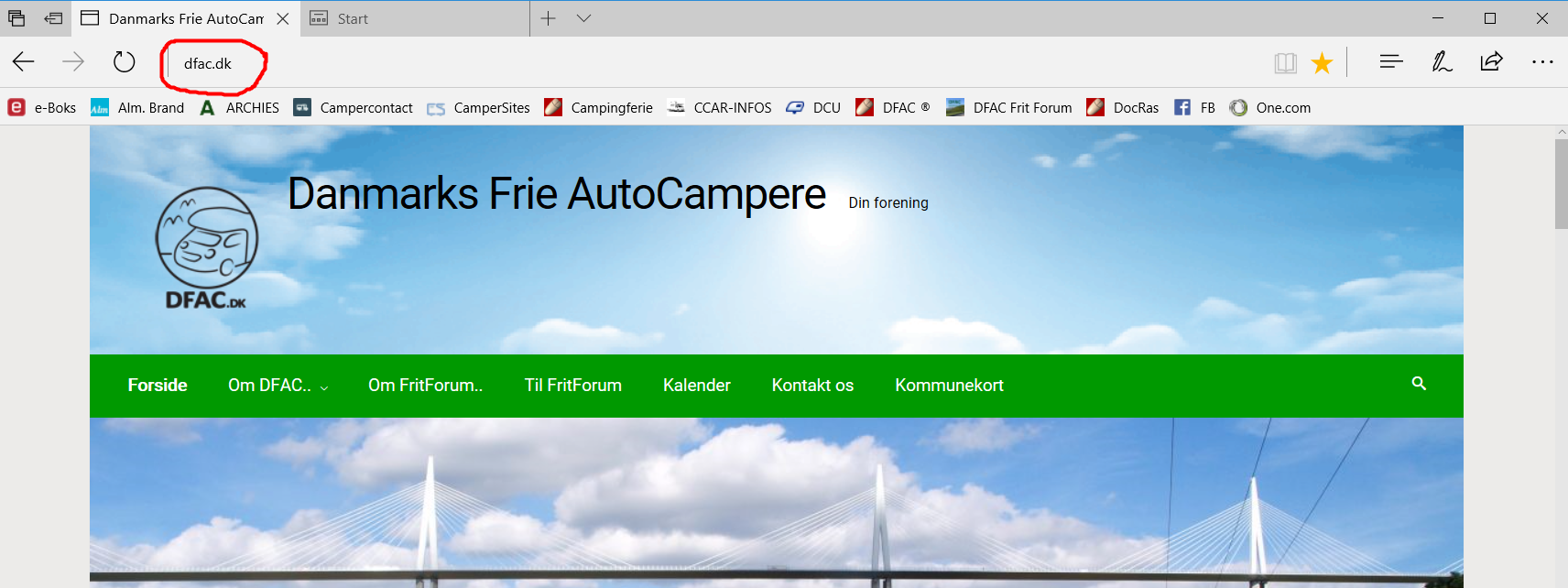
Task: Open the Alm. Brand bookmark
Action: point(137,108)
